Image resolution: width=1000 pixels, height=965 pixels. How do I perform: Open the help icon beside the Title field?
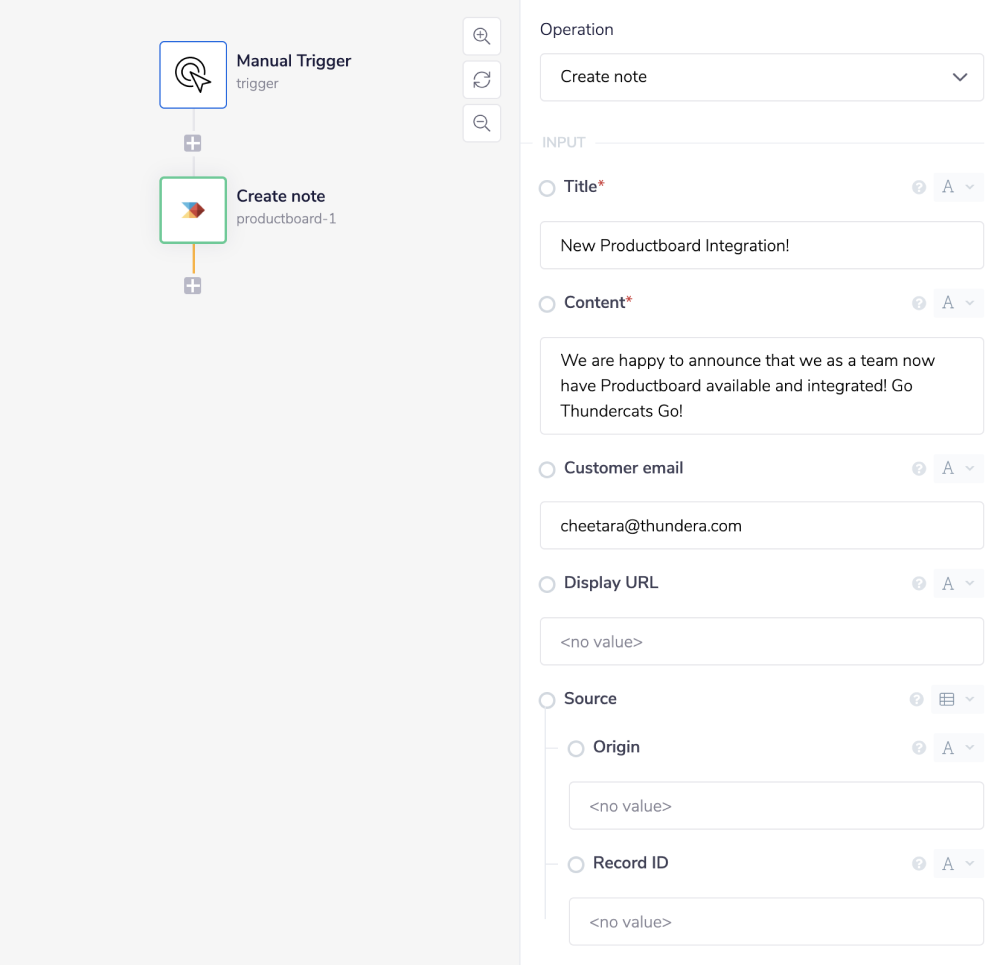918,186
